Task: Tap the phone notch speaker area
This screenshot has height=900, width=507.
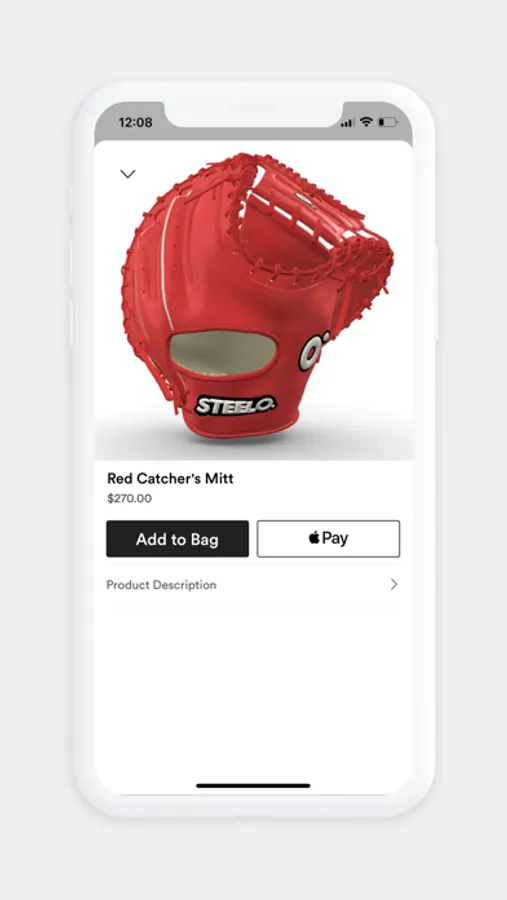Action: tap(253, 108)
